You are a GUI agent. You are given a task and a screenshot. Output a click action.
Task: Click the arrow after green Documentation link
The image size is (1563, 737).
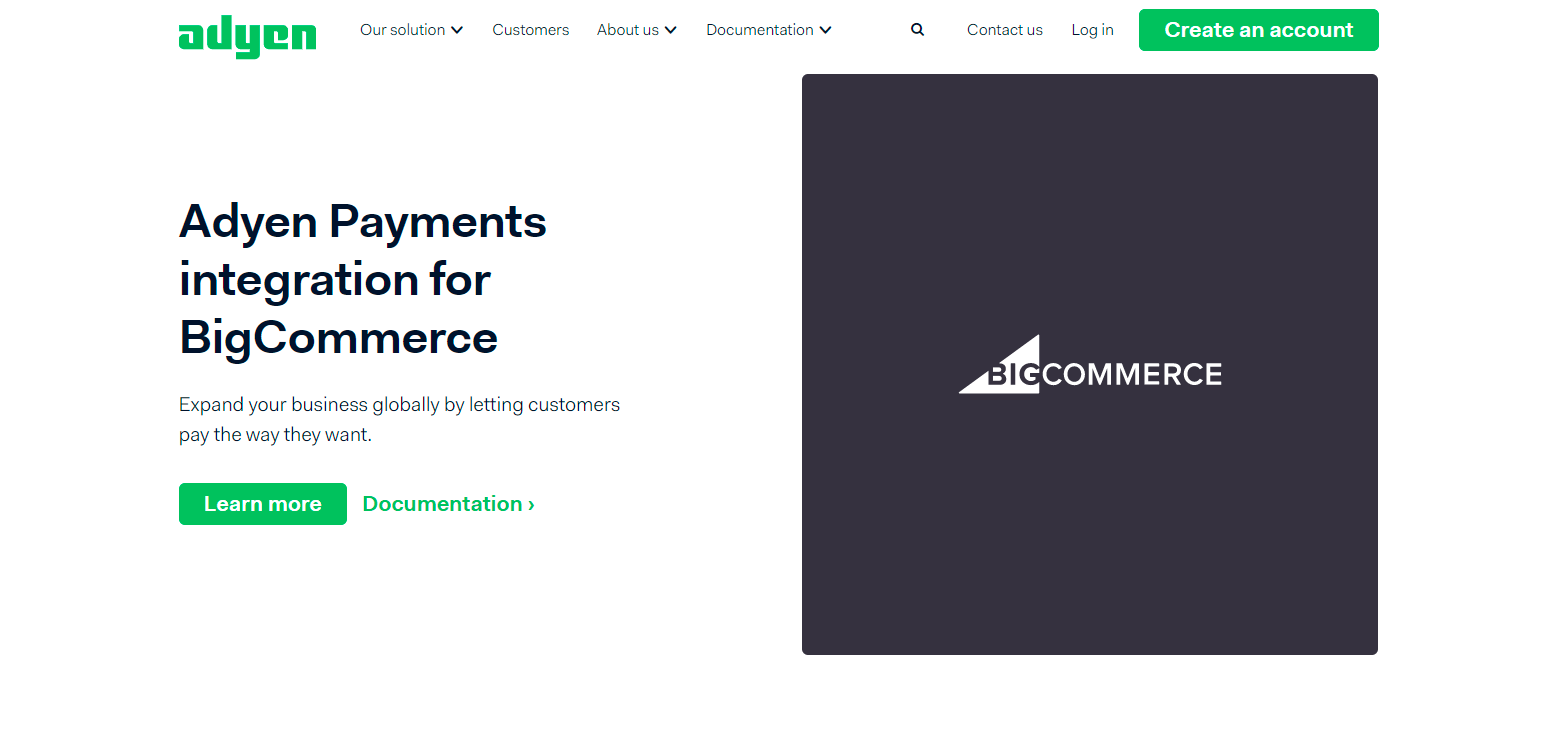click(x=531, y=504)
